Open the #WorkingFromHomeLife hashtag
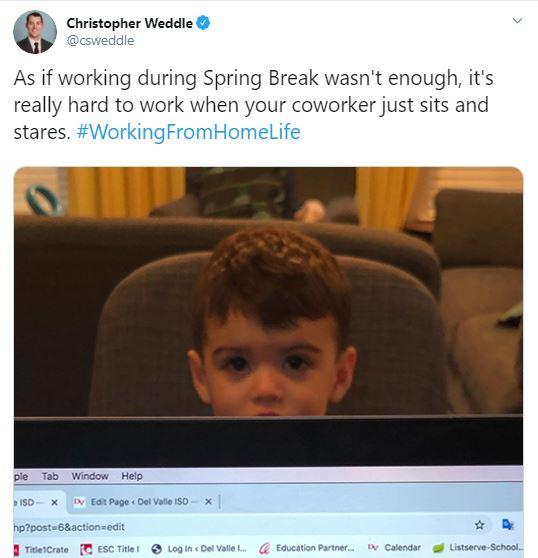Image resolution: width=538 pixels, height=558 pixels. tap(189, 132)
